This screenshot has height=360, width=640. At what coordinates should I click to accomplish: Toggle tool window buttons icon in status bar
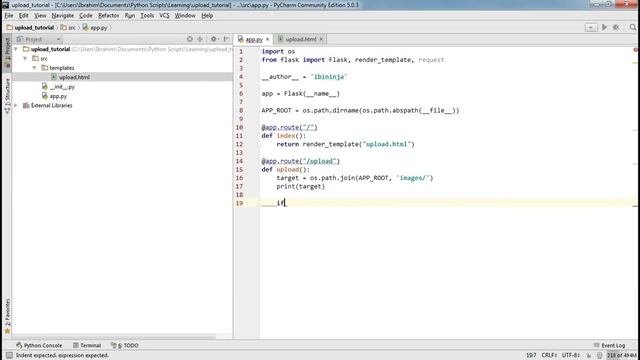(9, 356)
